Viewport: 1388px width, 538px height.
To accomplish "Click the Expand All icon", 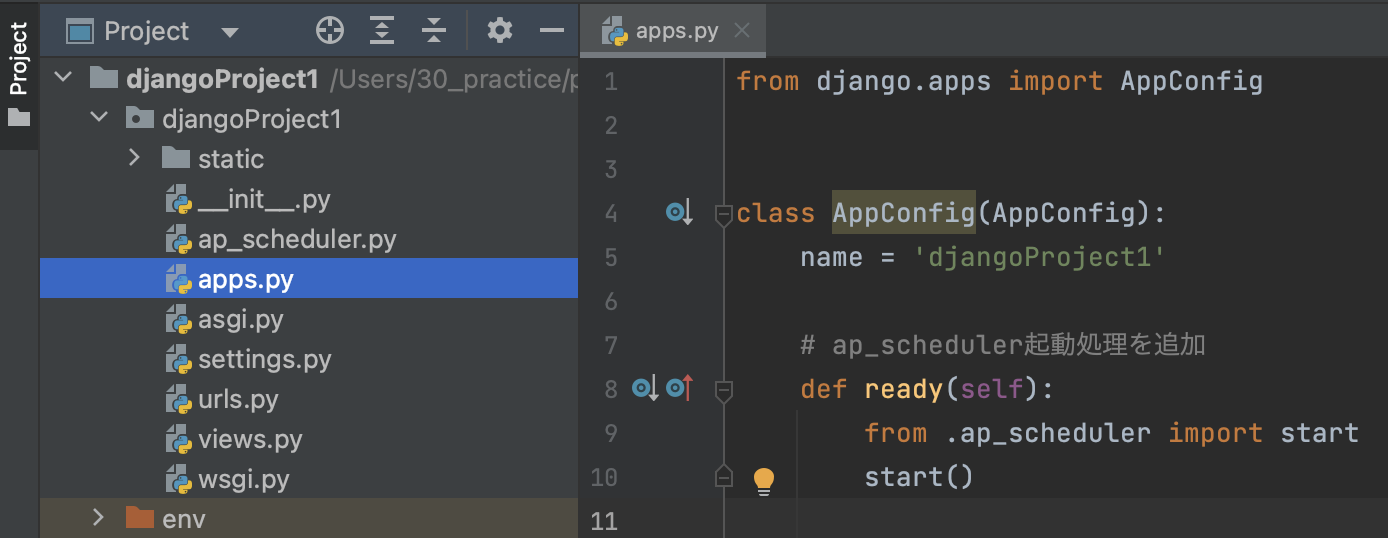I will pyautogui.click(x=382, y=31).
